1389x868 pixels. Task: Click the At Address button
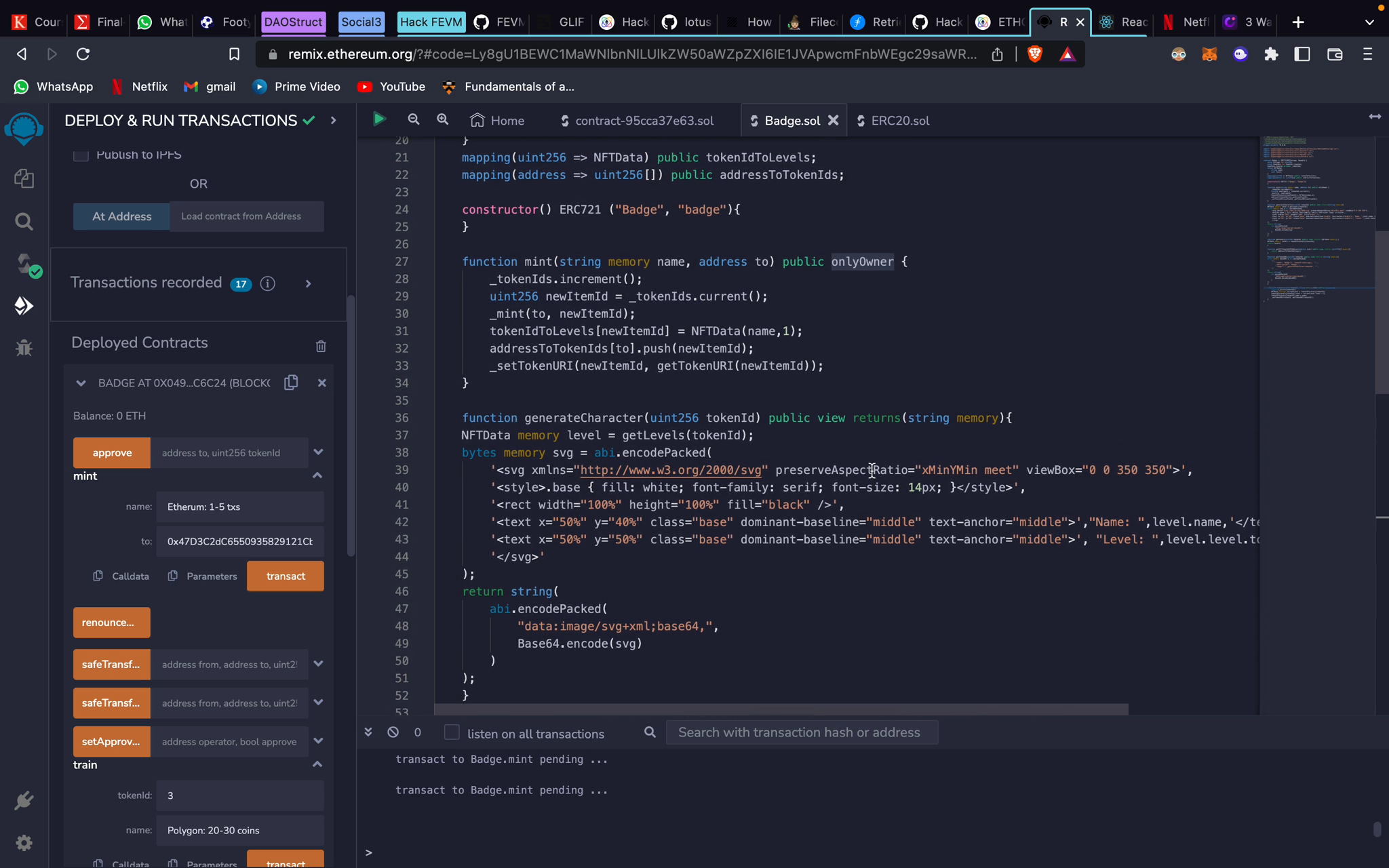coord(121,216)
